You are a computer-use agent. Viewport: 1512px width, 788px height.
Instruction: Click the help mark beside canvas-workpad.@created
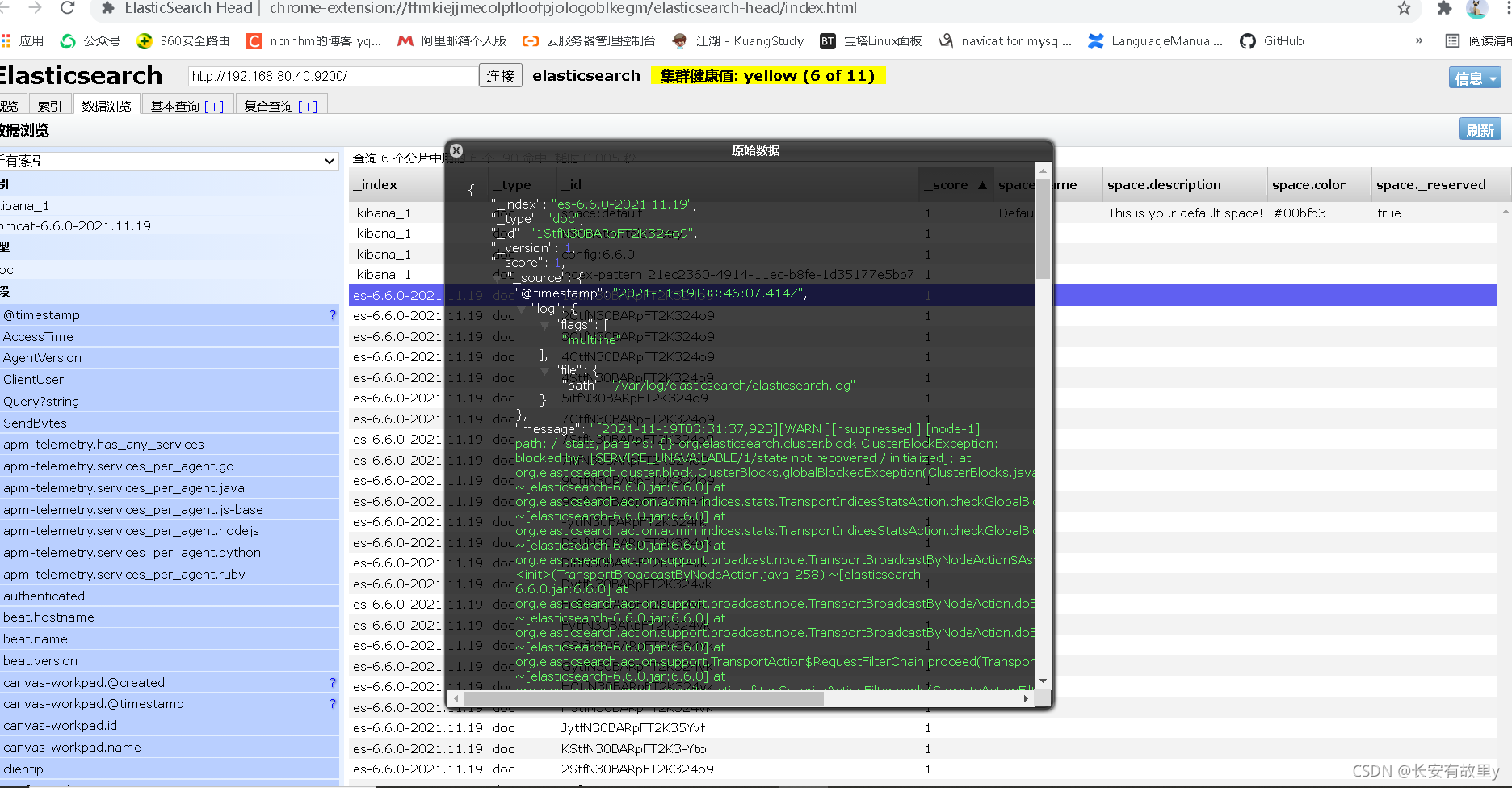pyautogui.click(x=333, y=683)
